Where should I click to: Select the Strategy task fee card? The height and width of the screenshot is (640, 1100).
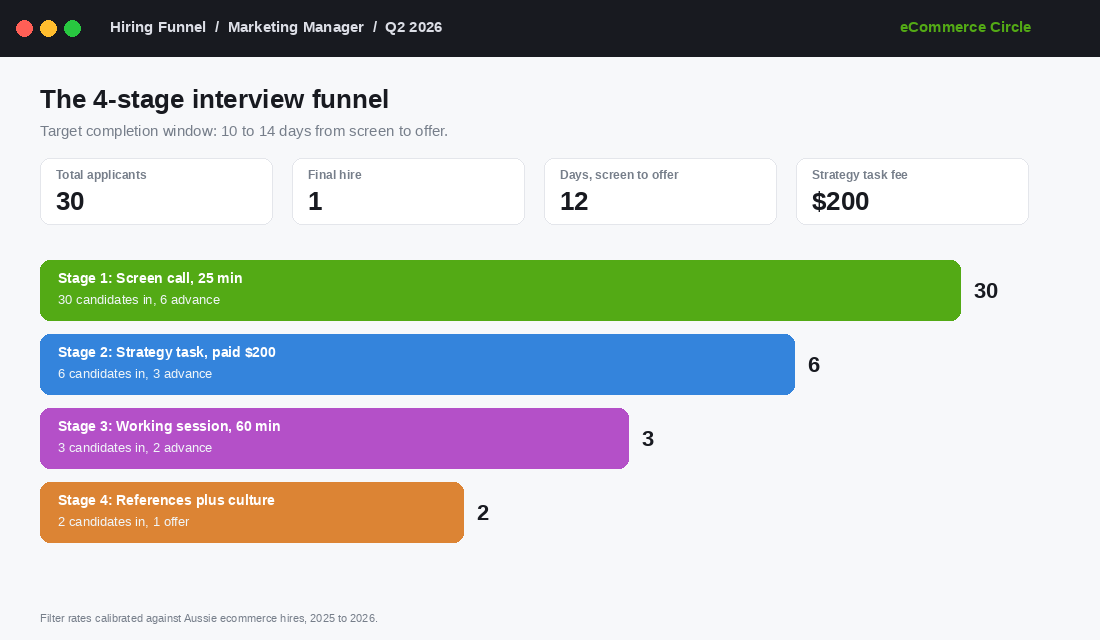[x=912, y=192]
